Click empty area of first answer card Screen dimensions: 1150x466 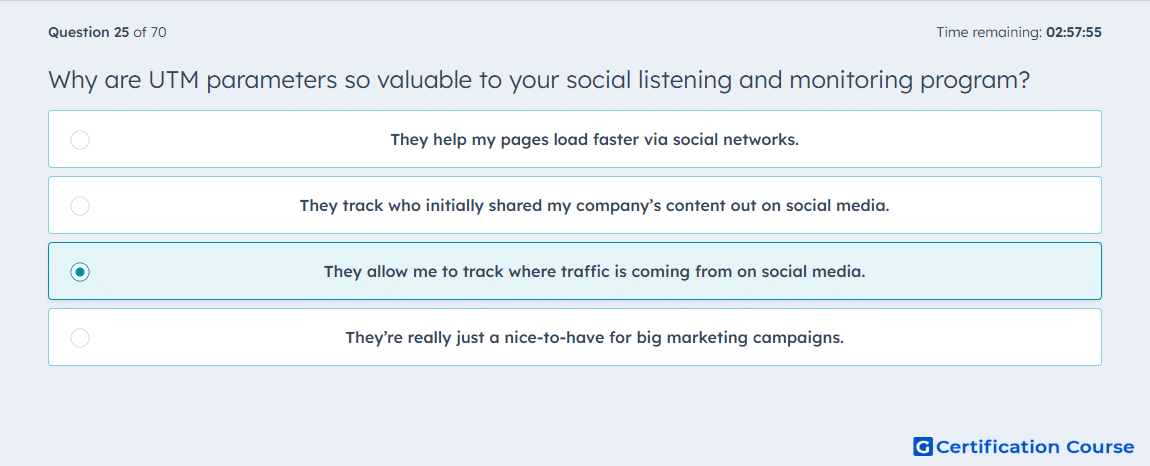tap(953, 139)
